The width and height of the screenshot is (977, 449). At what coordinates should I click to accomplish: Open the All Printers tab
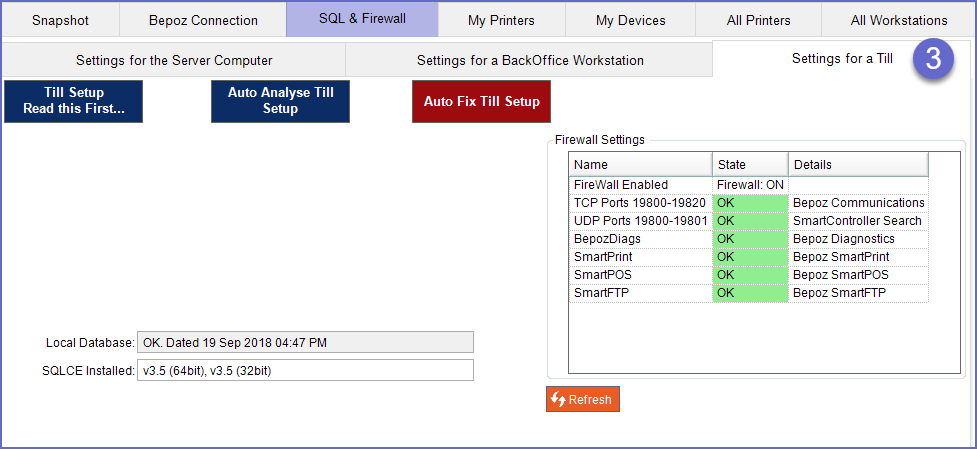758,20
